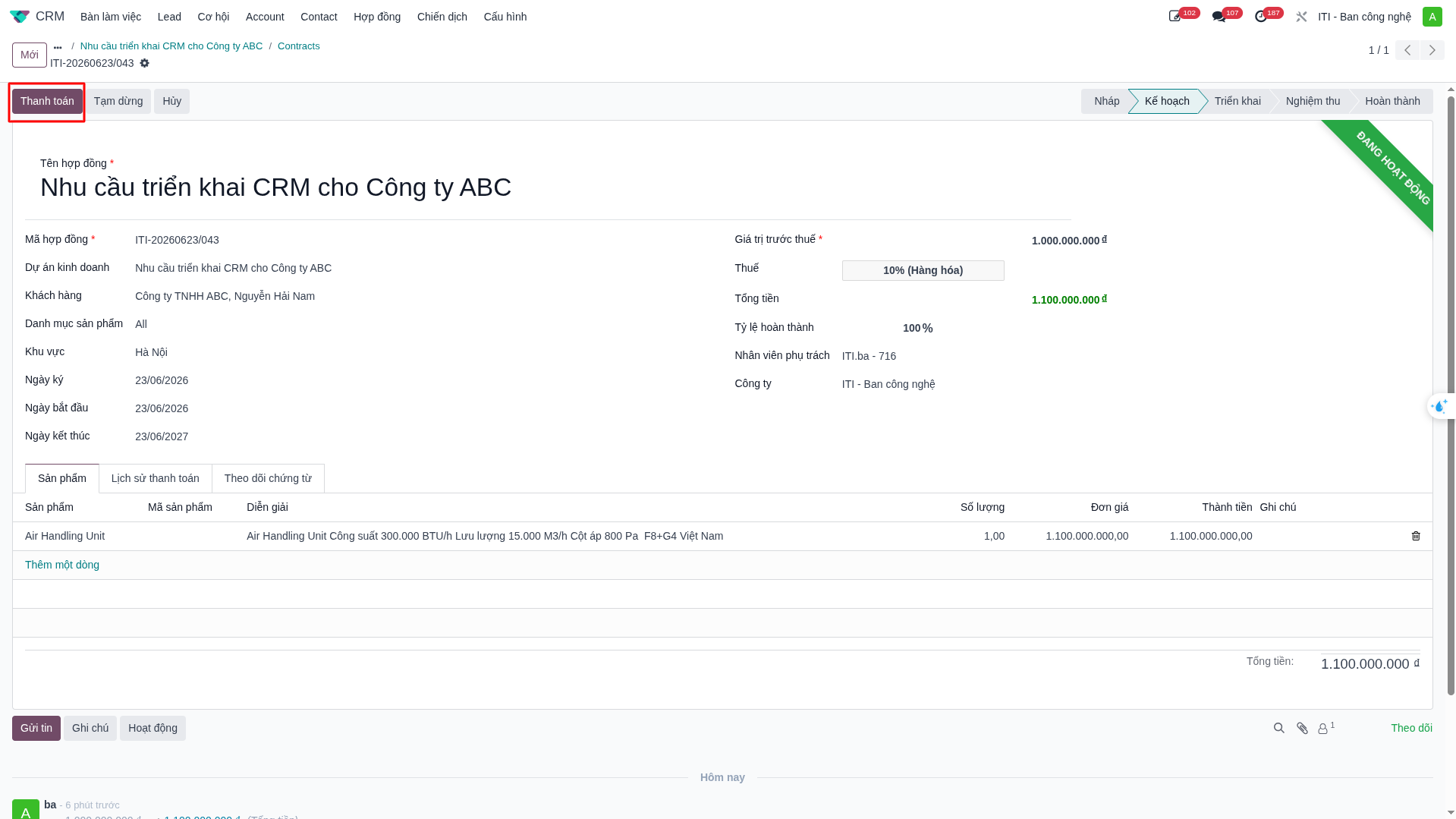Open breadcrumb link Nhu cầu triển khai CRM

171,46
